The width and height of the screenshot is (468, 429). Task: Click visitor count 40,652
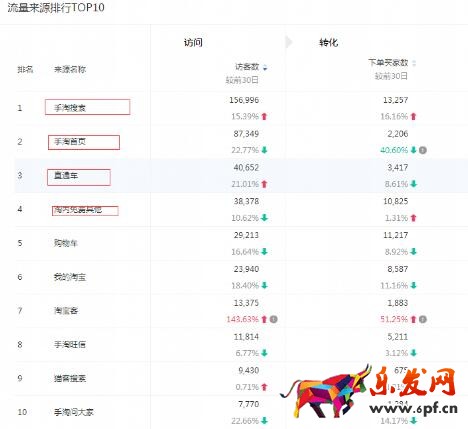246,168
